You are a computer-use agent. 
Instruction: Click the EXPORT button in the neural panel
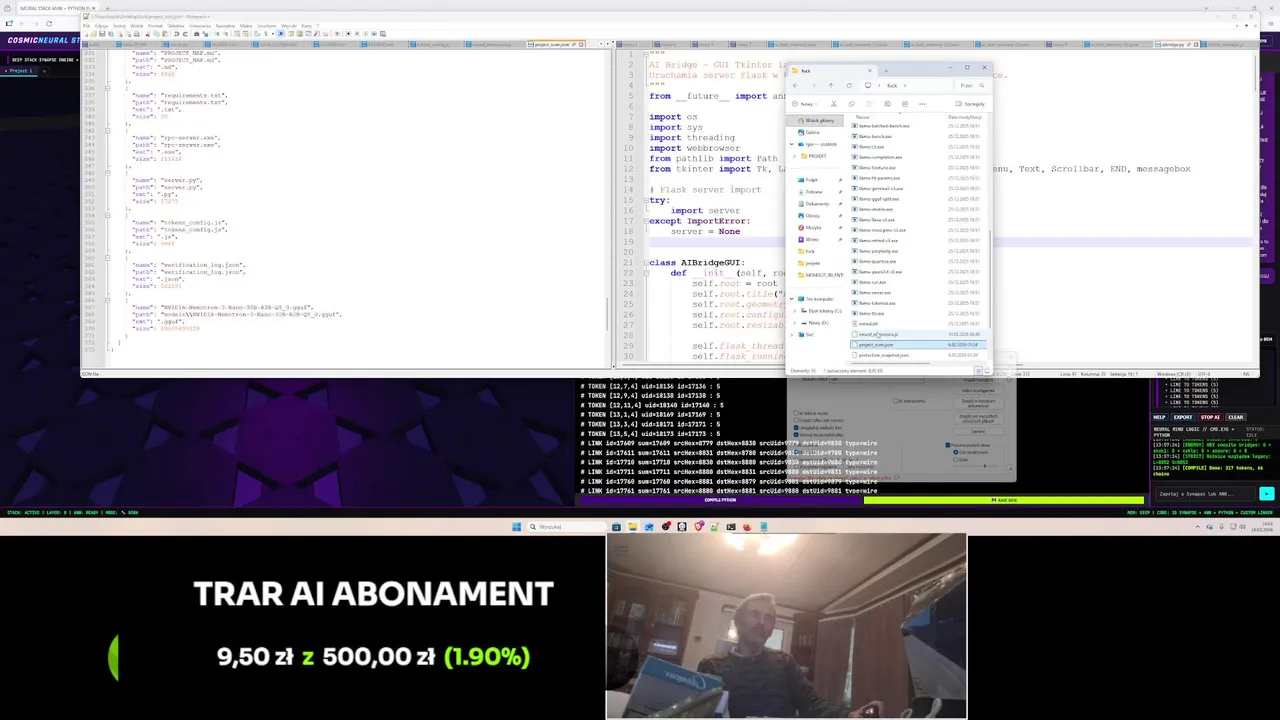pyautogui.click(x=1183, y=417)
